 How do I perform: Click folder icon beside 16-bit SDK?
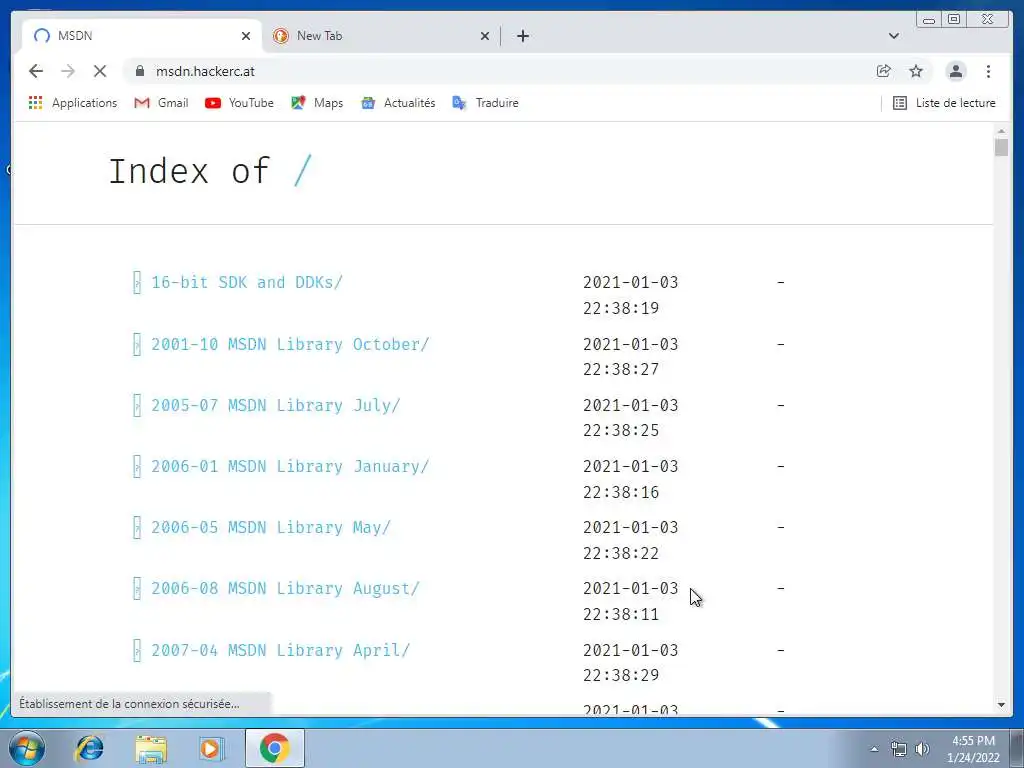[136, 282]
